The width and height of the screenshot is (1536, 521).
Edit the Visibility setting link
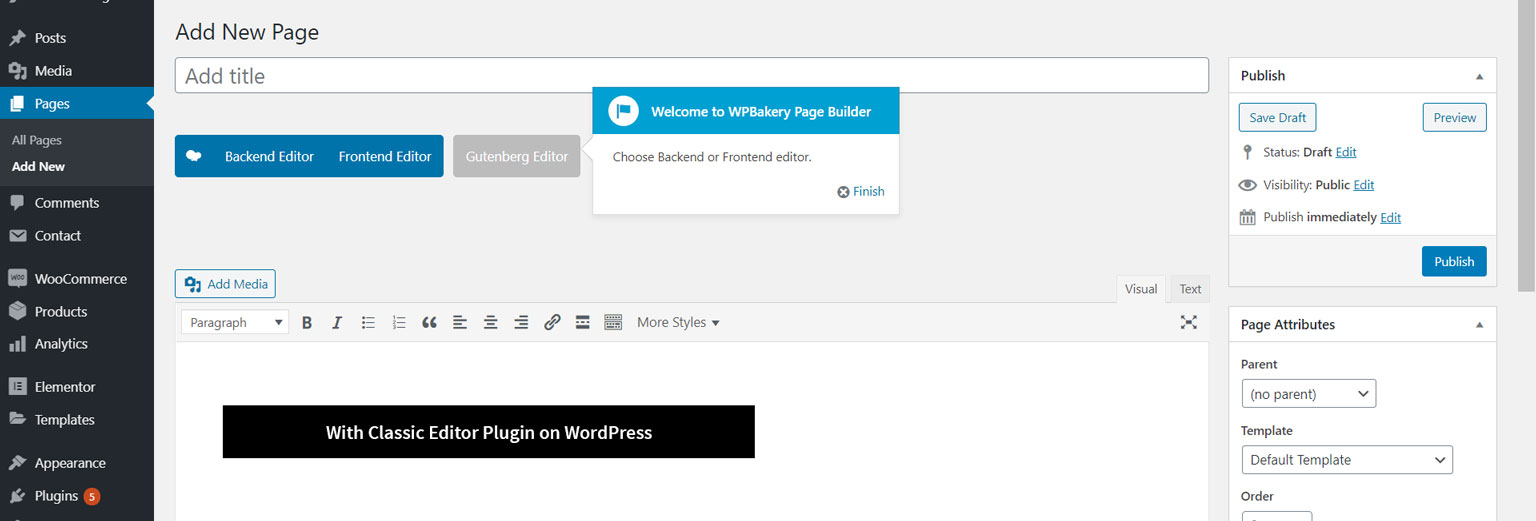1364,185
